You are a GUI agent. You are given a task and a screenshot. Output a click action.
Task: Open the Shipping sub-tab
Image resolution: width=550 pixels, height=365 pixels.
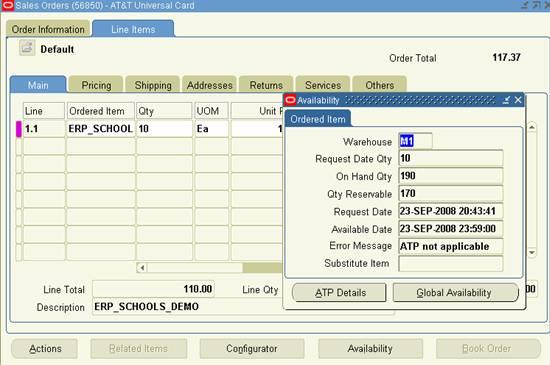click(x=153, y=85)
